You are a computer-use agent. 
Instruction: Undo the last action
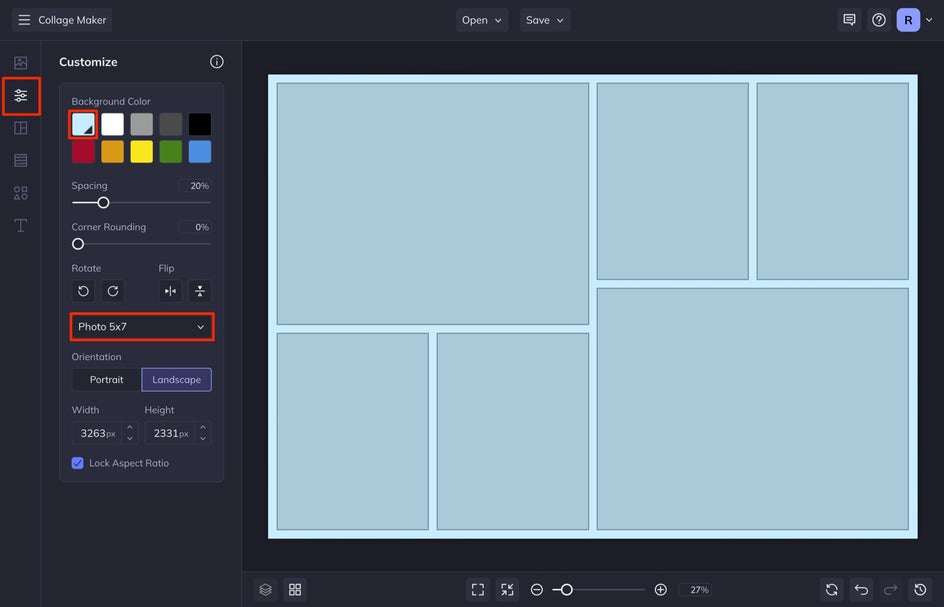[x=861, y=590]
